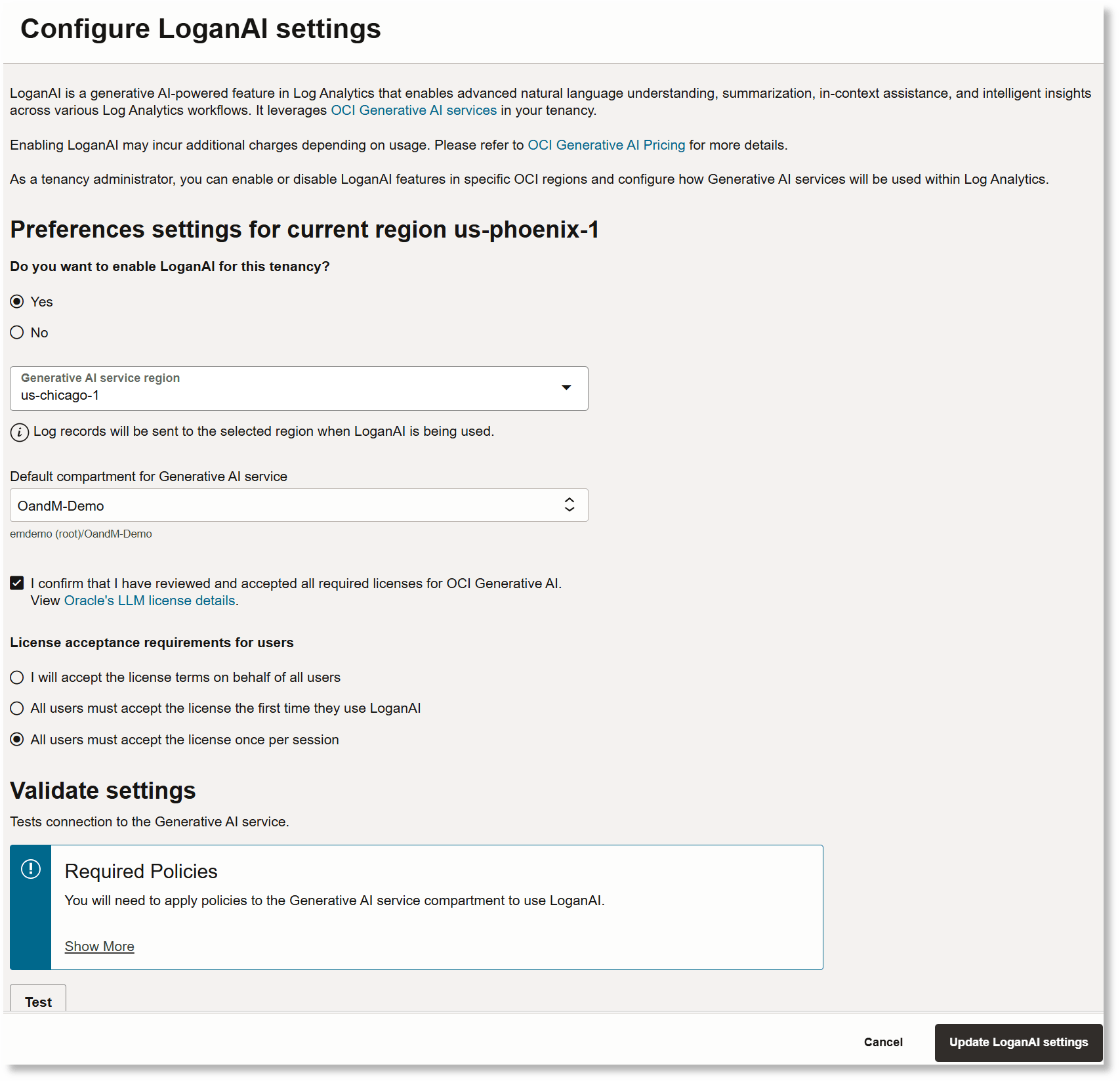Open Oracle's LLM license details
The image size is (1120, 1081).
pyautogui.click(x=150, y=600)
